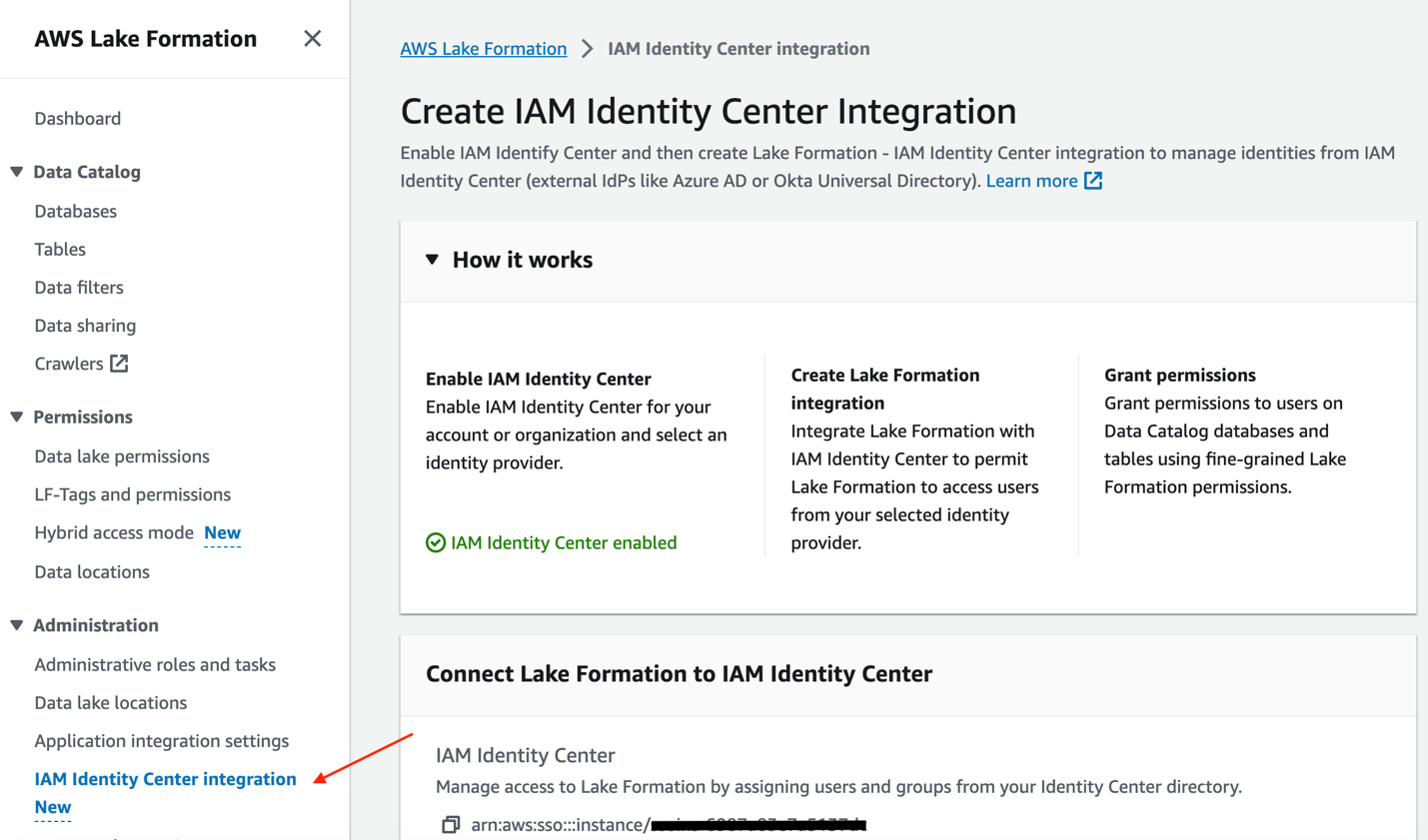Open the Tables page

pyautogui.click(x=60, y=249)
